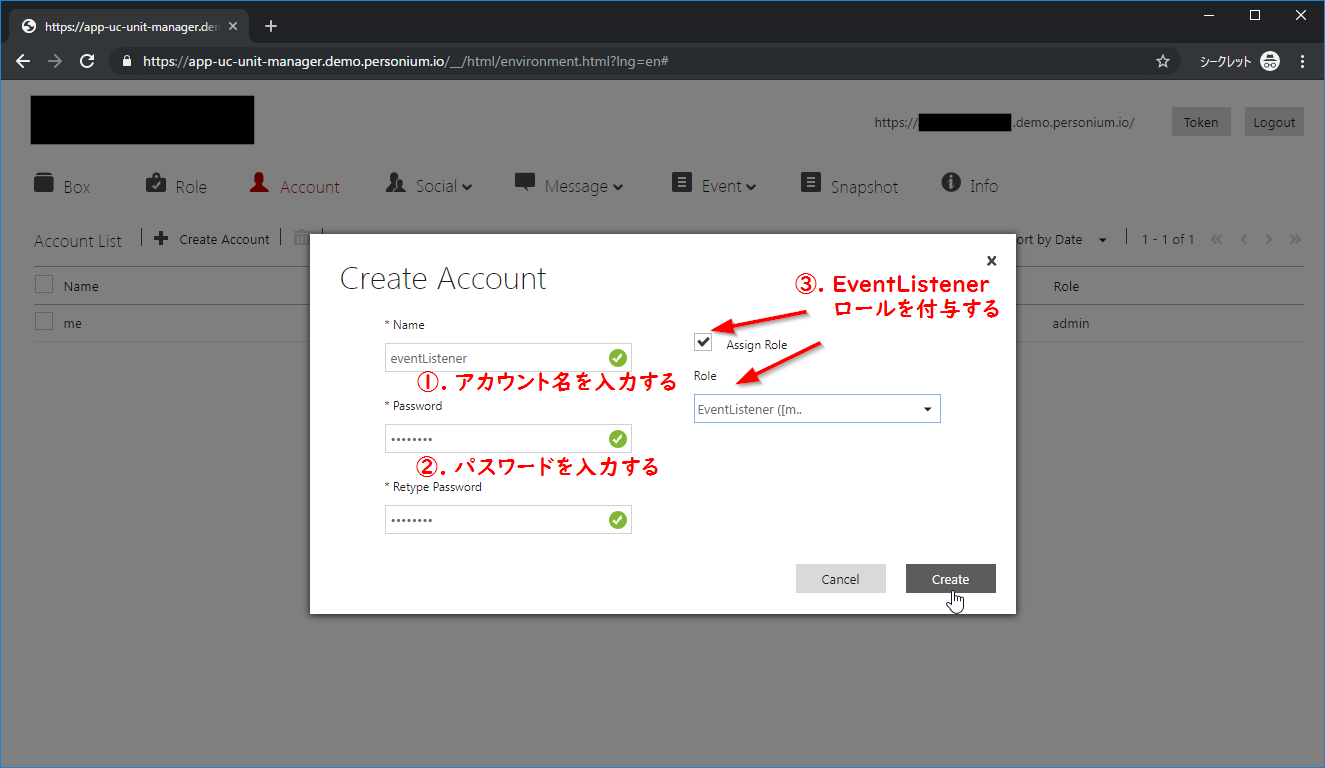Click the Message speech bubble icon
1325x768 pixels.
click(x=524, y=182)
